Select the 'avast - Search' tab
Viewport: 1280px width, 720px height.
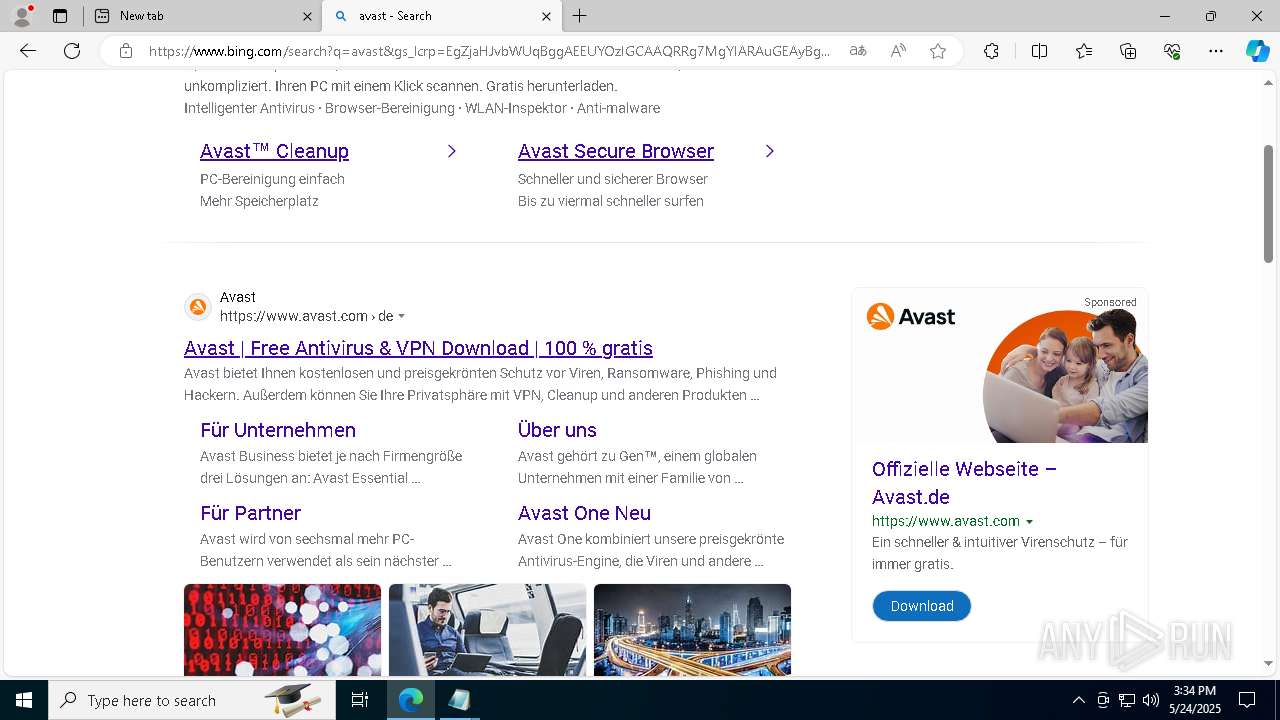pyautogui.click(x=442, y=16)
